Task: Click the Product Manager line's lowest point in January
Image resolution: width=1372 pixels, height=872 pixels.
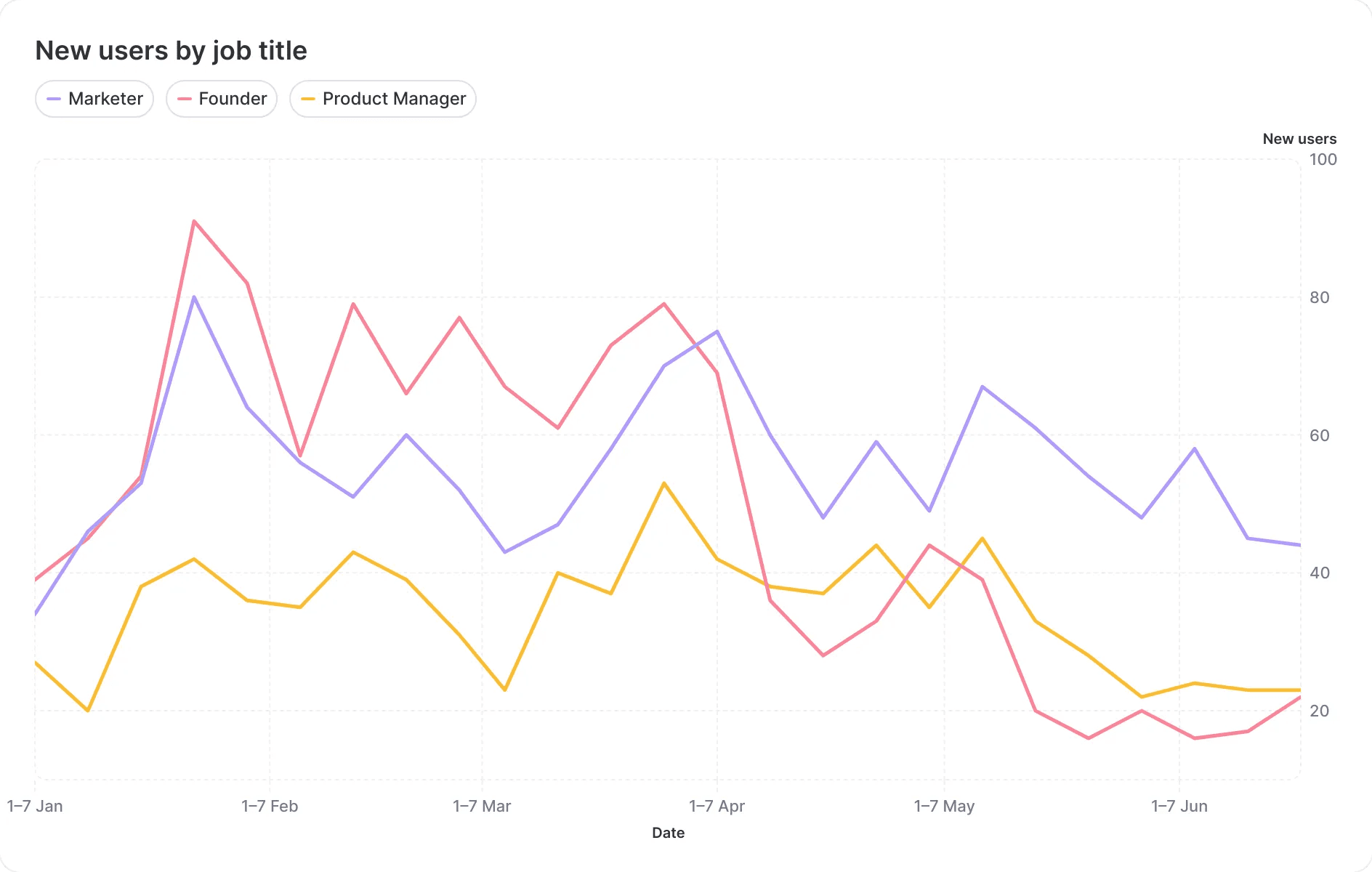Action: tap(88, 710)
